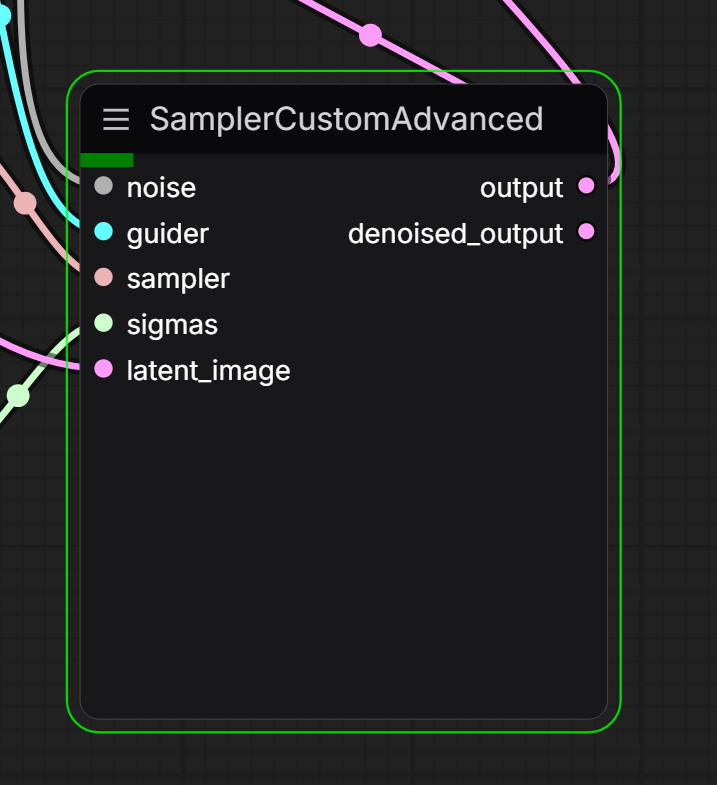Click the green progress bar under the title
This screenshot has width=717, height=785.
(107, 160)
